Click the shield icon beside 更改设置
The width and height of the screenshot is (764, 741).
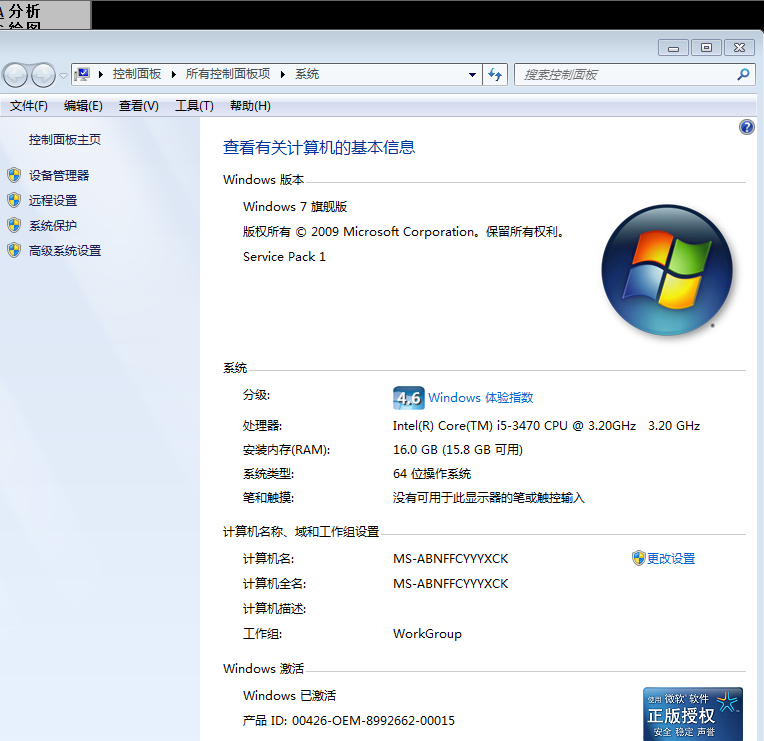(x=638, y=558)
